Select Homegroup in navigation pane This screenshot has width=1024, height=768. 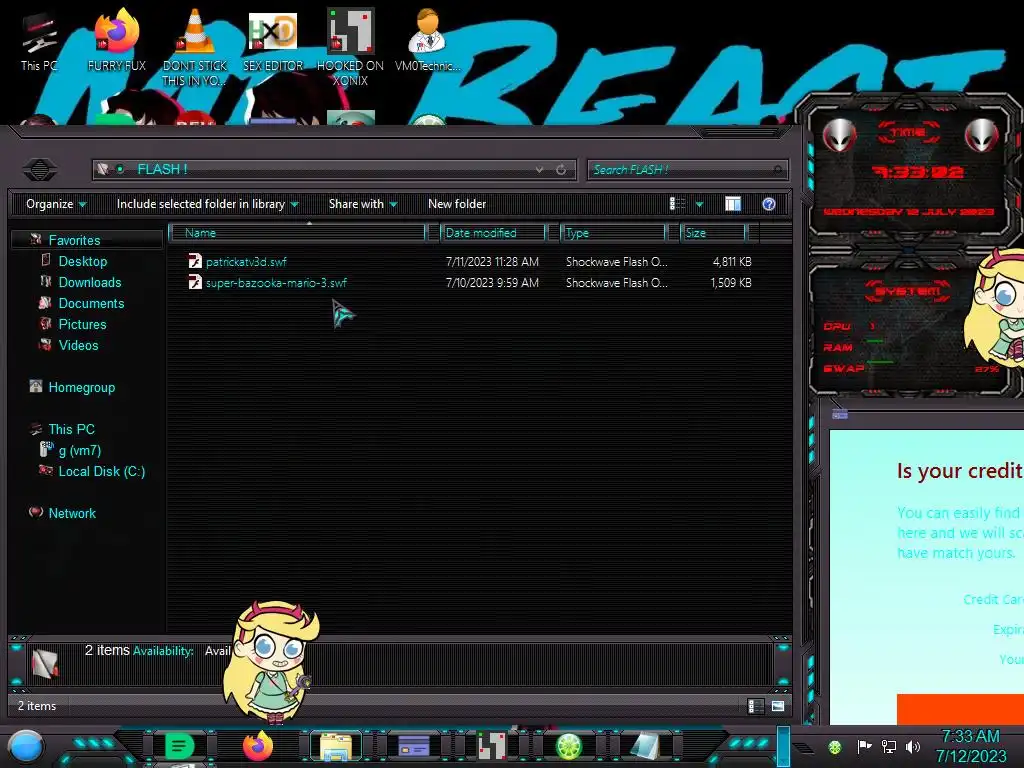click(x=82, y=387)
